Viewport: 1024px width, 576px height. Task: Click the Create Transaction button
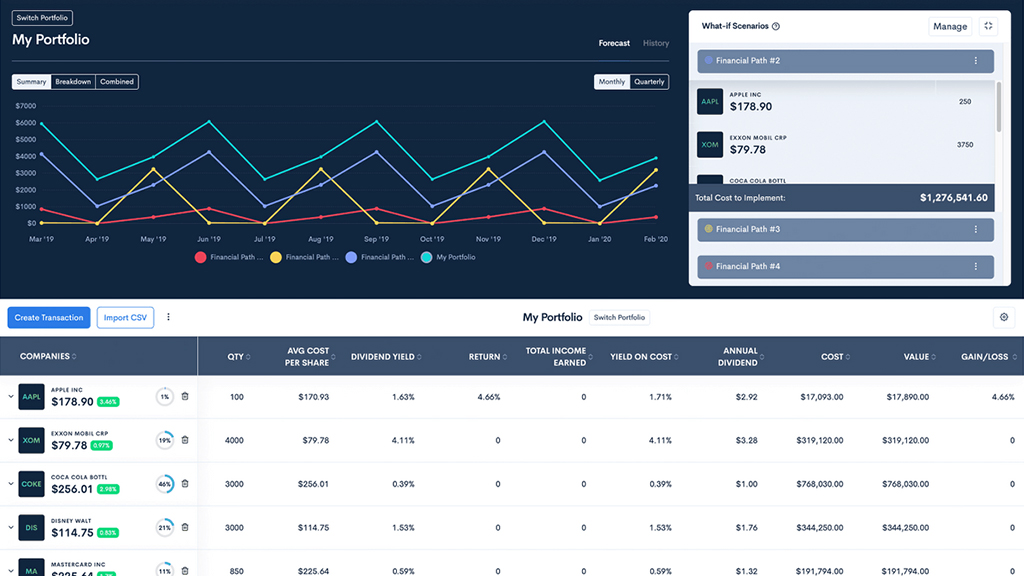point(49,318)
